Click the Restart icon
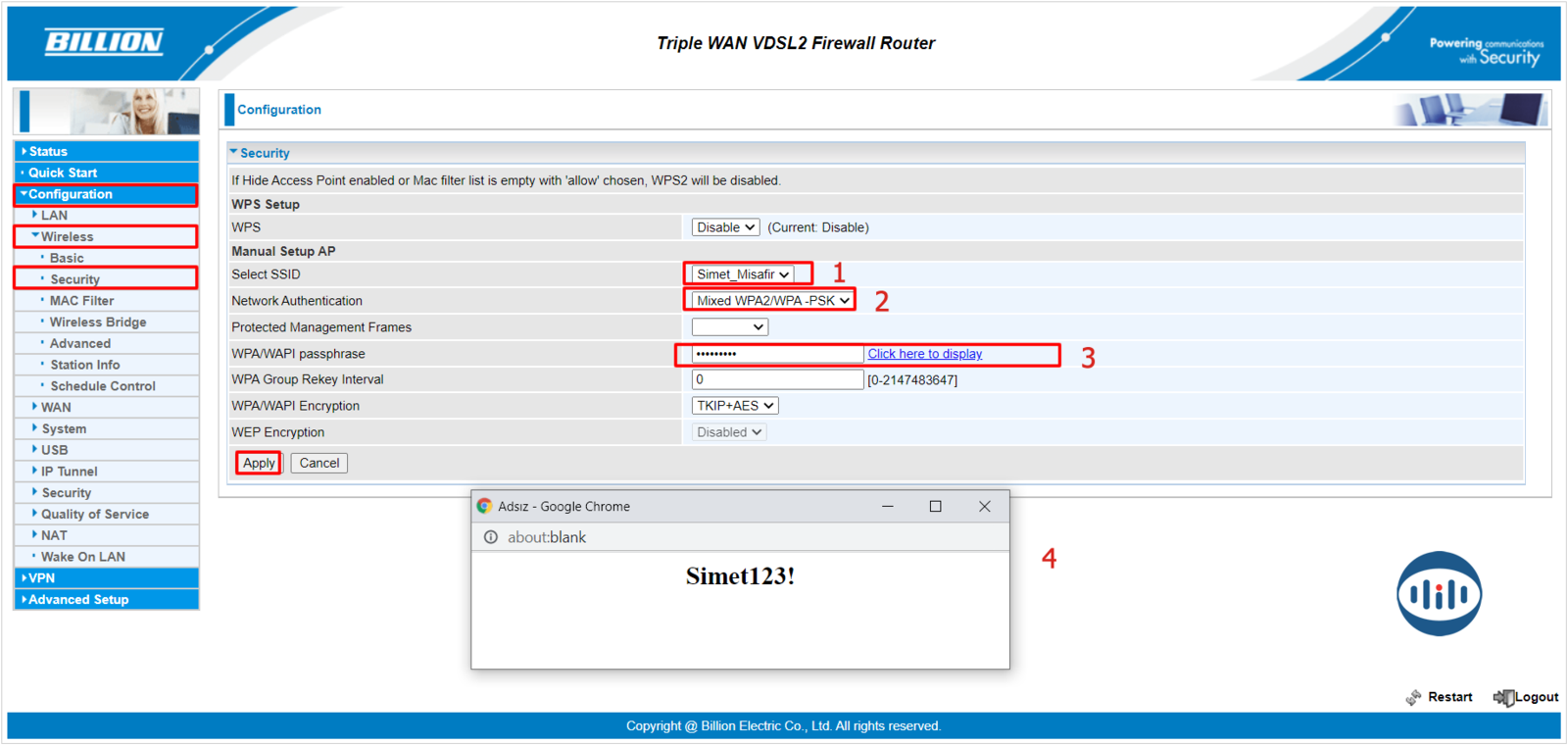The image size is (1568, 746). point(1413,697)
